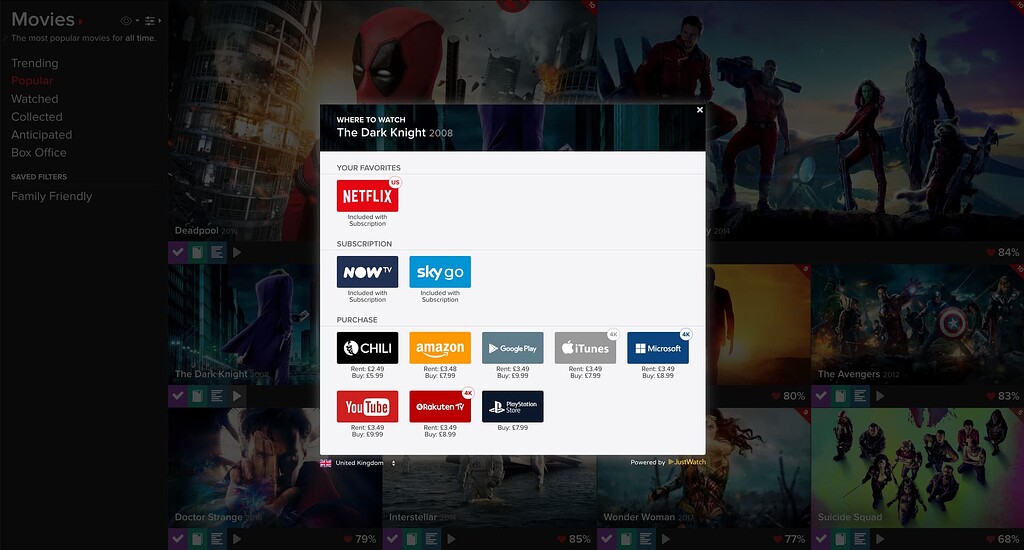Select the Amazon purchase option

(440, 348)
